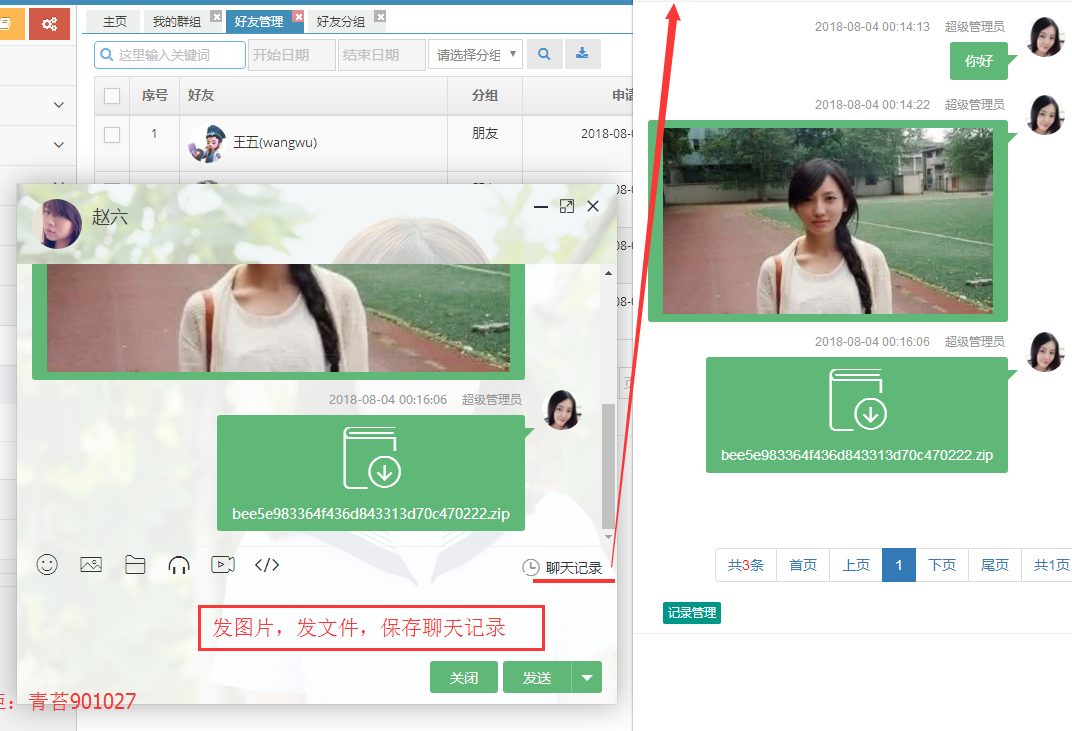Click zip filename in history panel

(857, 455)
